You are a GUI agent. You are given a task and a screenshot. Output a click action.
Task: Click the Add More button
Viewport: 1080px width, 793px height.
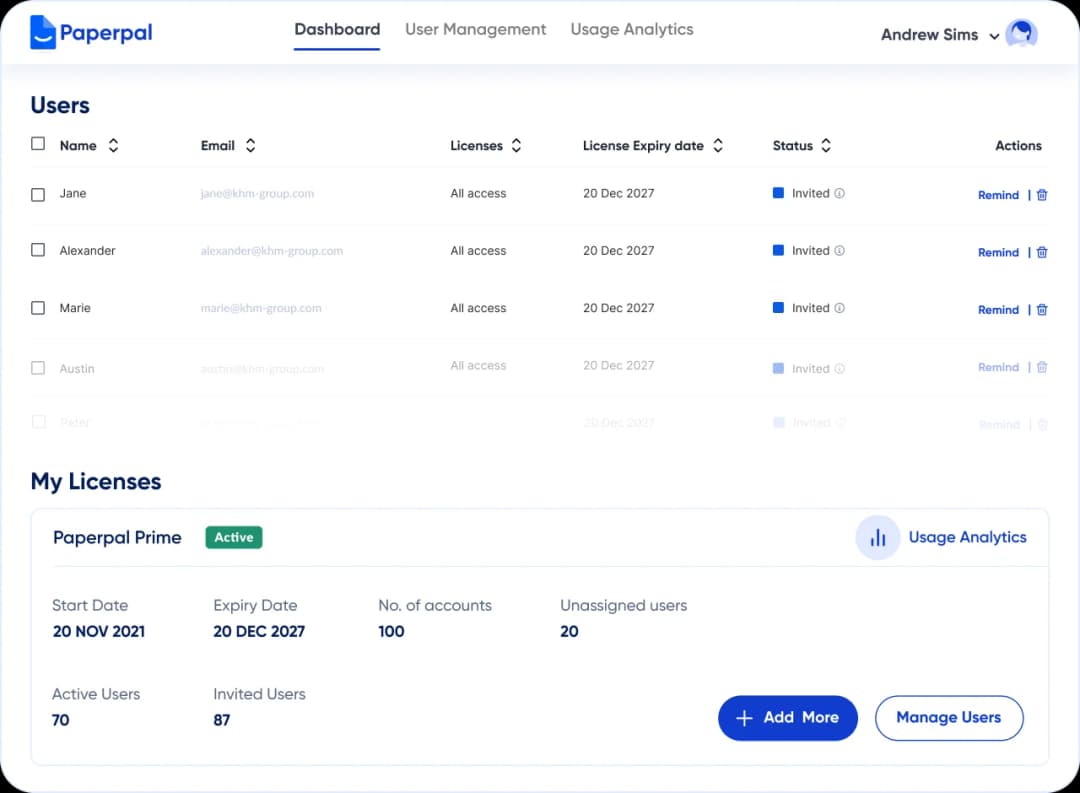tap(788, 718)
